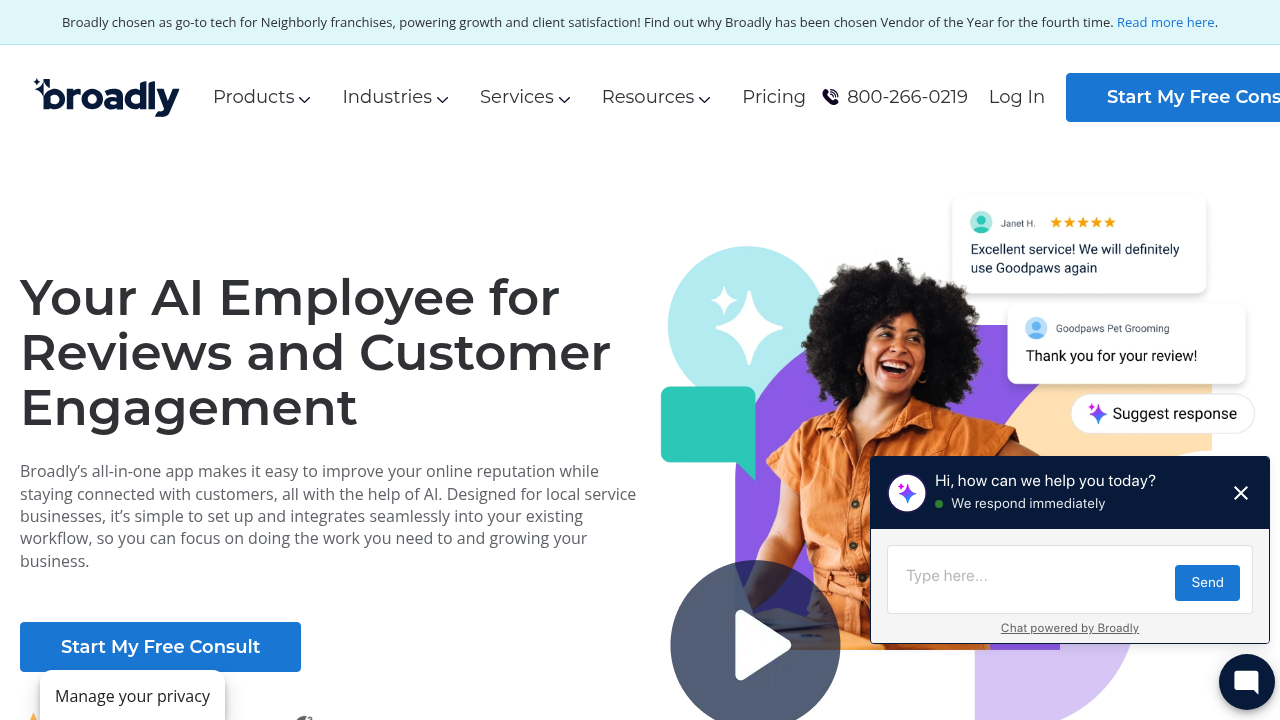
Task: Click Goodpaws Pet Grooming avatar icon
Action: [x=1036, y=328]
